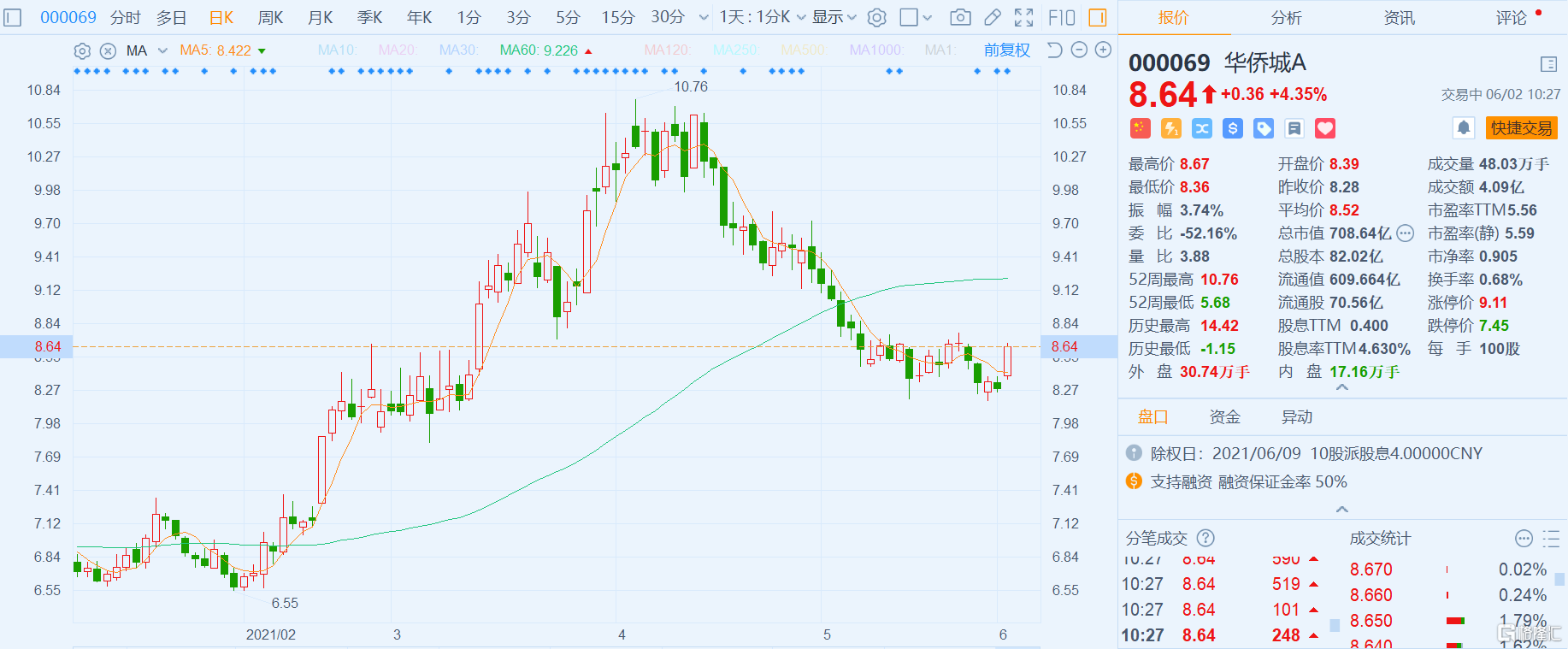Click the 000069 stock code link
Image resolution: width=1568 pixels, height=649 pixels.
click(x=68, y=17)
